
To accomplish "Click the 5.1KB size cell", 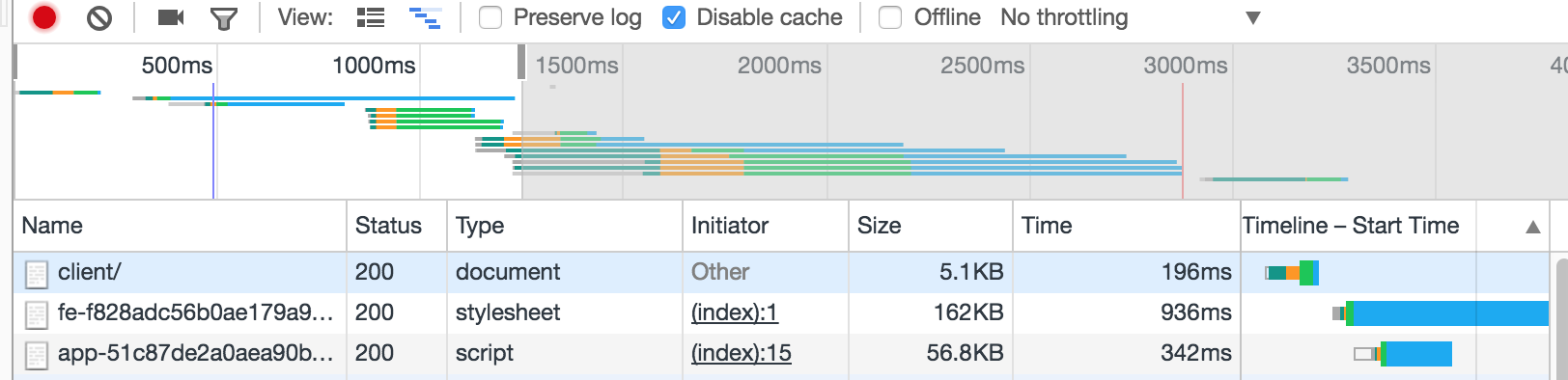I will [x=931, y=272].
